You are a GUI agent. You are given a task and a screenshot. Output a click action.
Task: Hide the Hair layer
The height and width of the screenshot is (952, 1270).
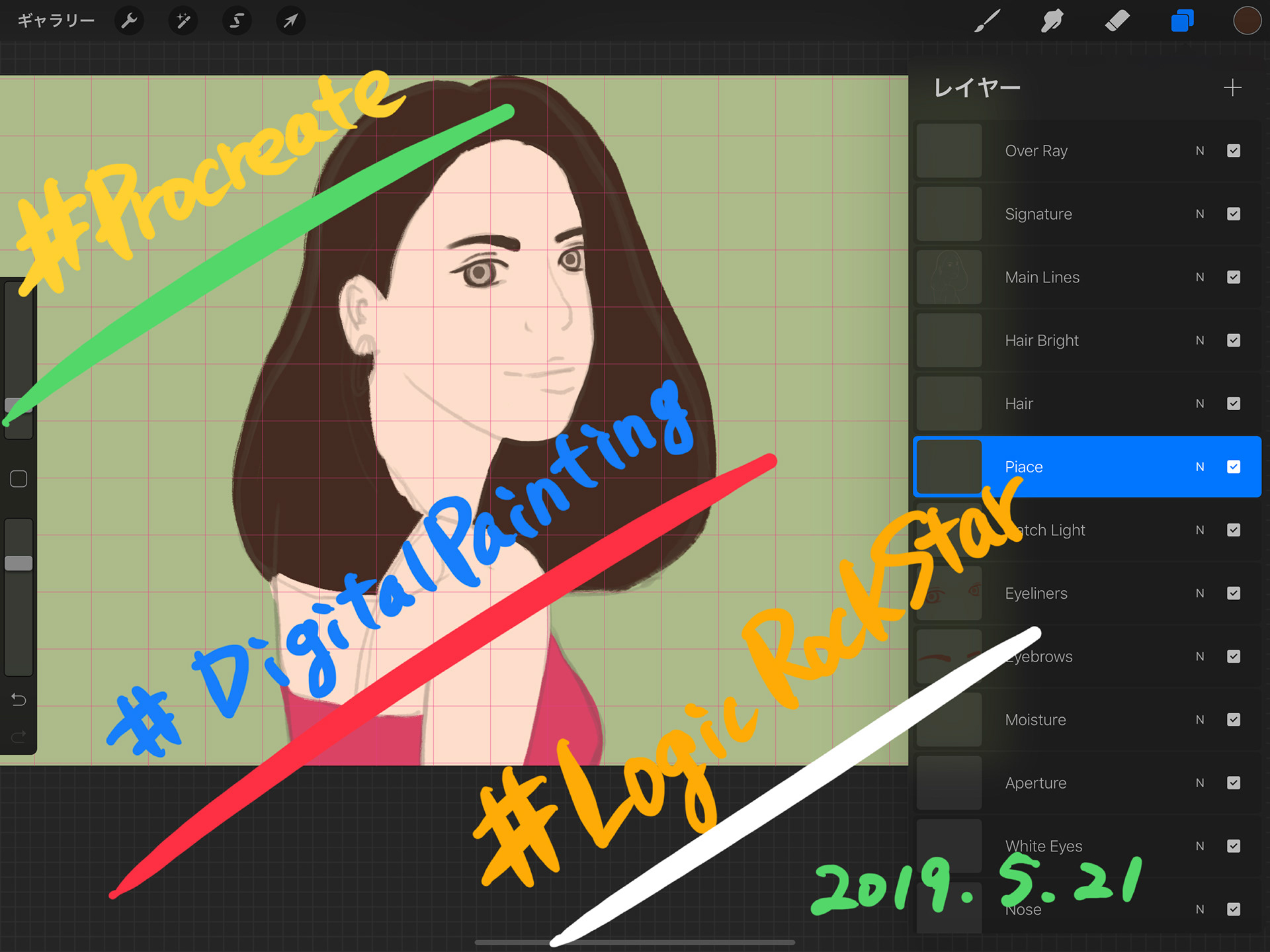[1234, 404]
